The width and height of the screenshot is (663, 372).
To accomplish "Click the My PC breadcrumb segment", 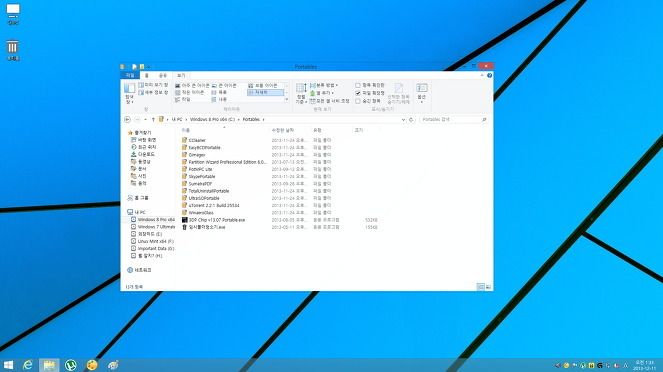I will [177, 120].
